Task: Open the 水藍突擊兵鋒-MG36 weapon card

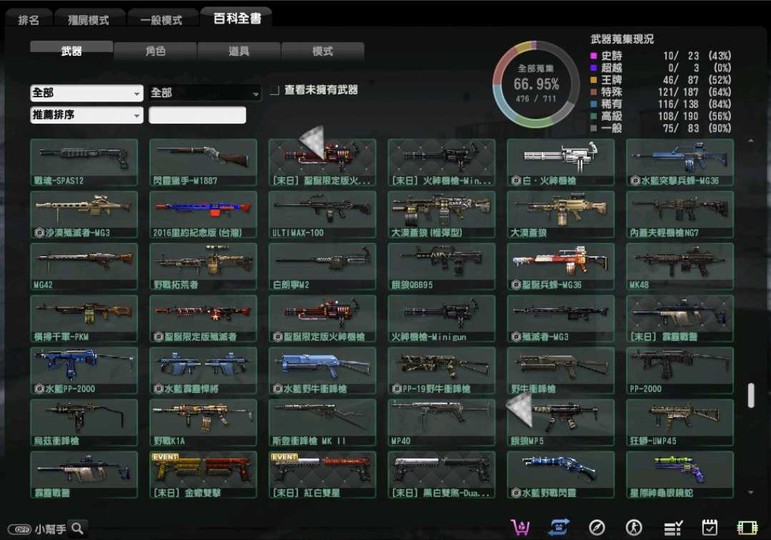Action: 680,162
